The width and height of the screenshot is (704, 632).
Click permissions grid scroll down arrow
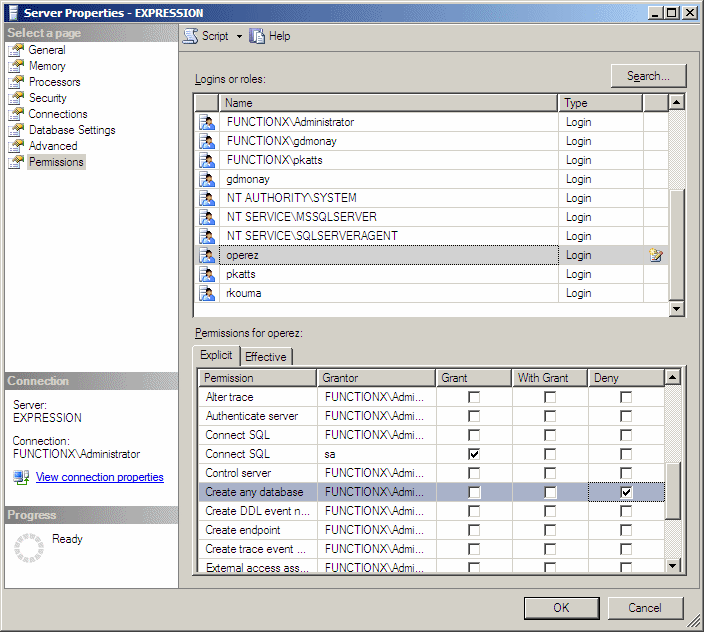click(672, 566)
